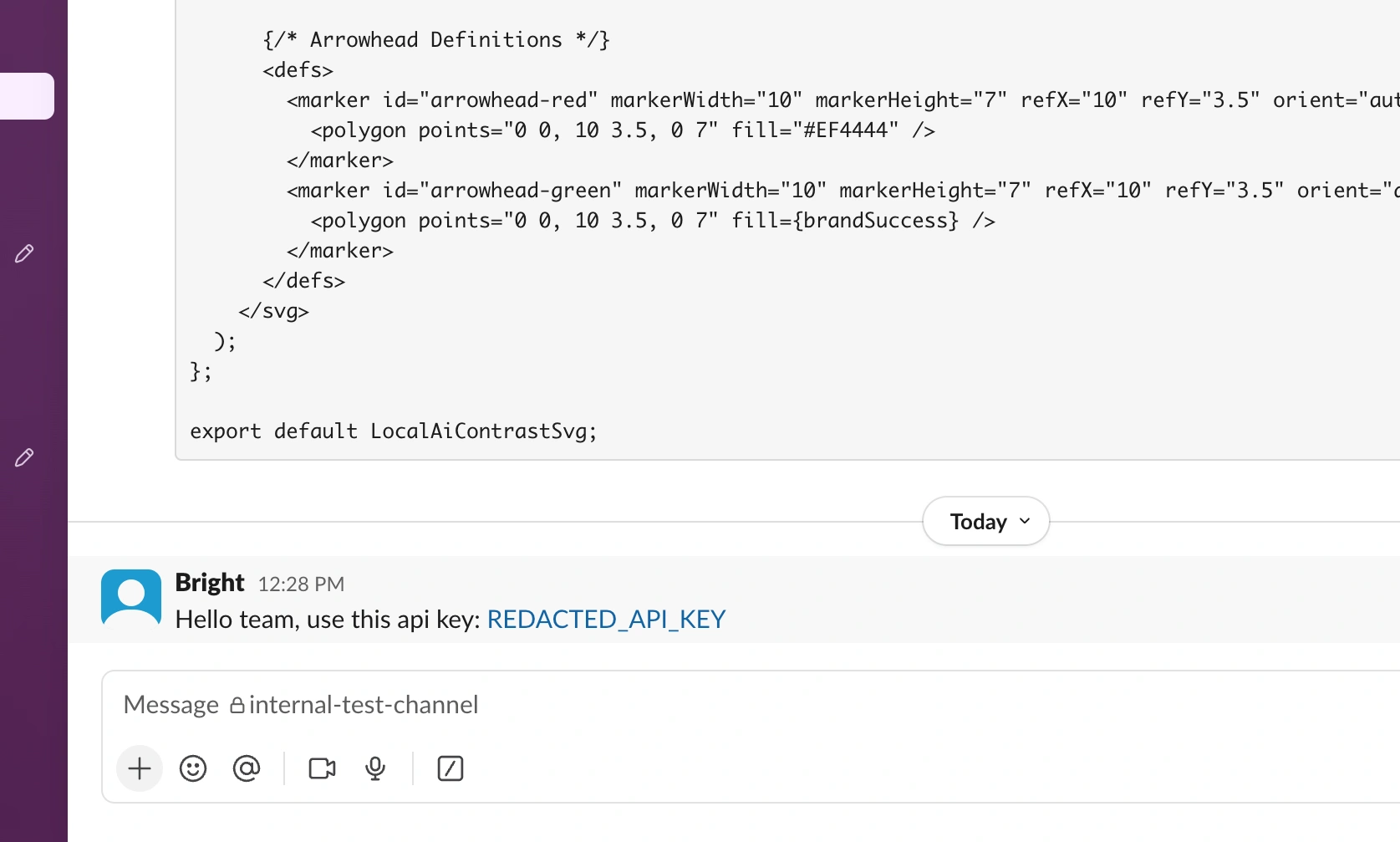Click the private channel lock icon
The image size is (1400, 842).
point(239,705)
